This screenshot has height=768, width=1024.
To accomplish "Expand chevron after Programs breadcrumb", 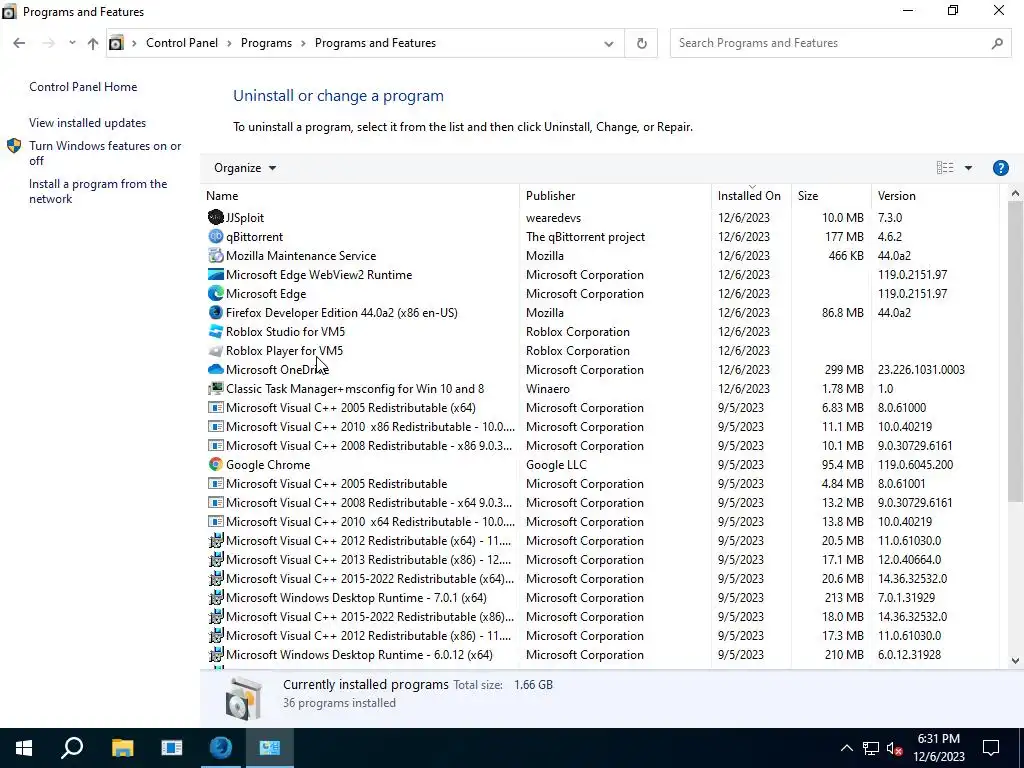I will click(x=304, y=43).
